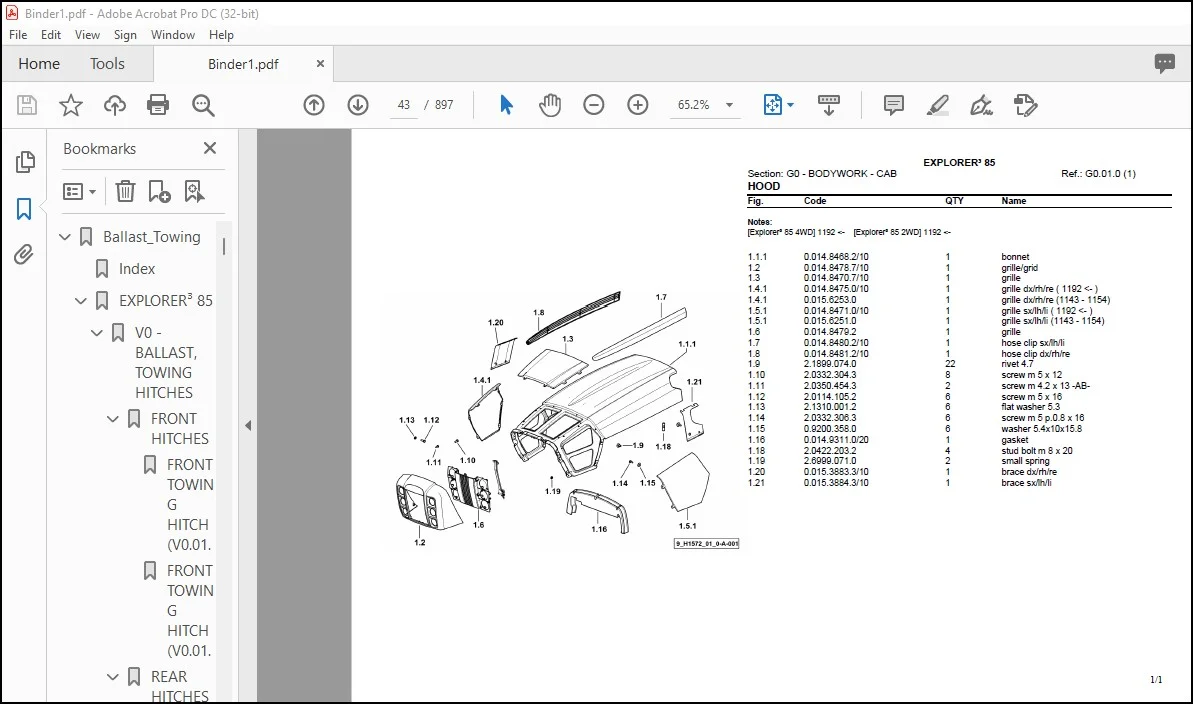Click the bookmarks panel scrollbar
Image resolution: width=1193 pixels, height=704 pixels.
[x=224, y=247]
